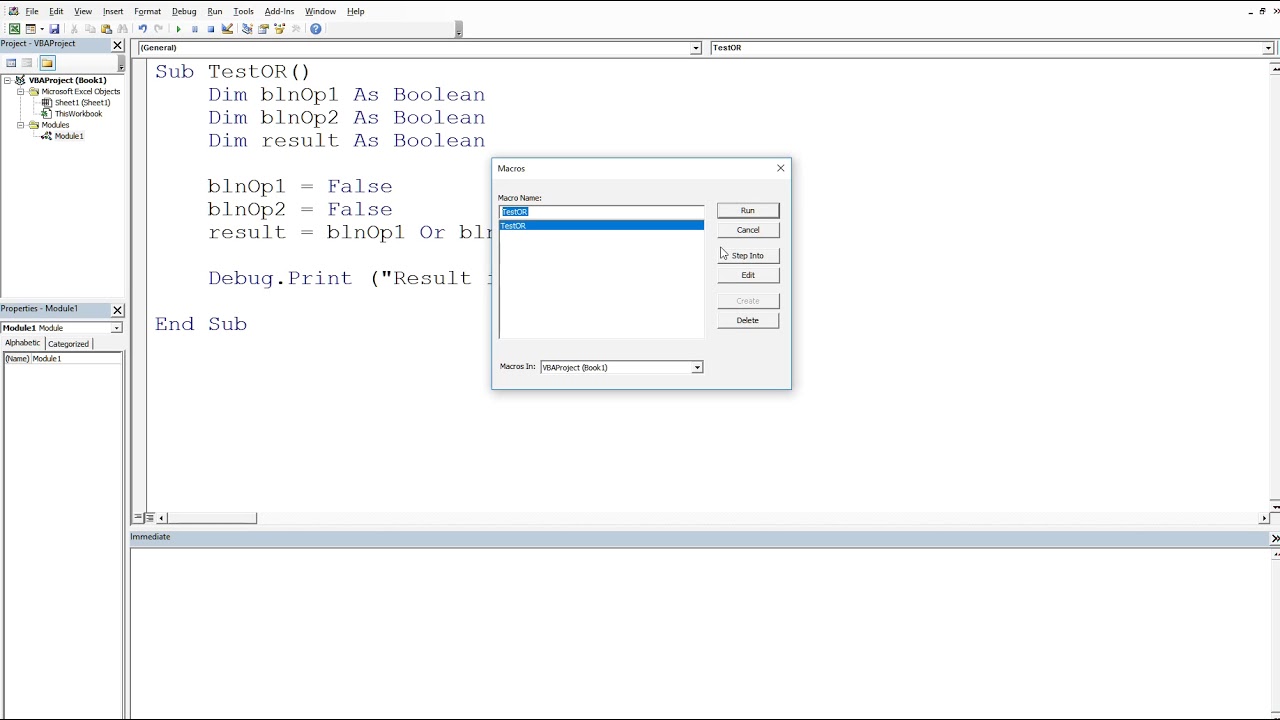The height and width of the screenshot is (720, 1280).
Task: Open Project Explorer toolbar icon
Action: 247,29
